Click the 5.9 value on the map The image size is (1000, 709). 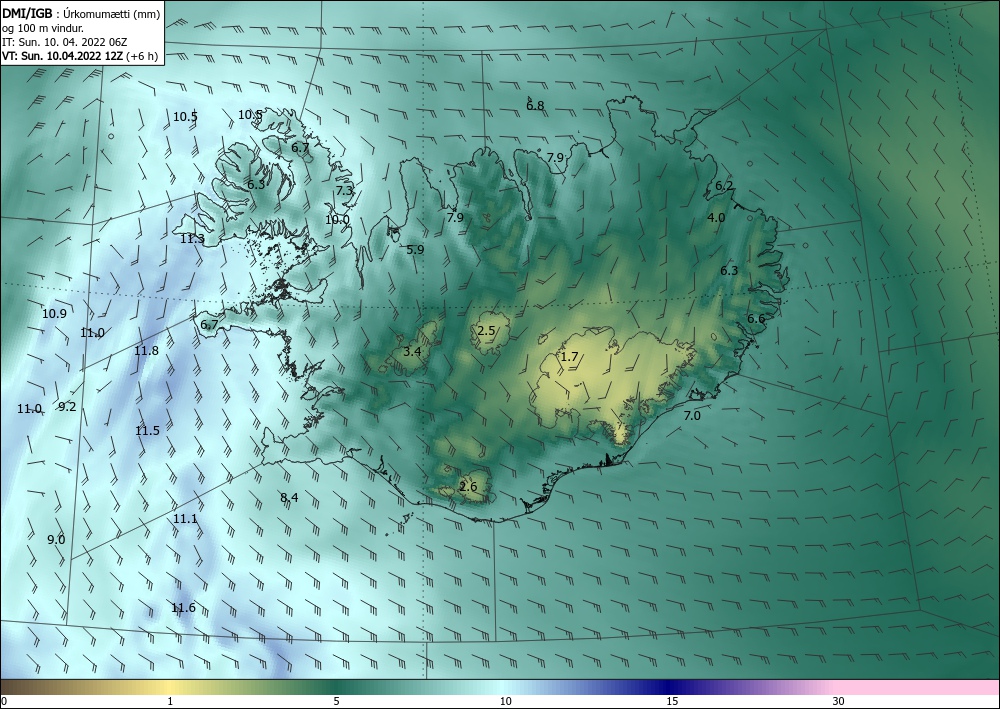tap(415, 250)
